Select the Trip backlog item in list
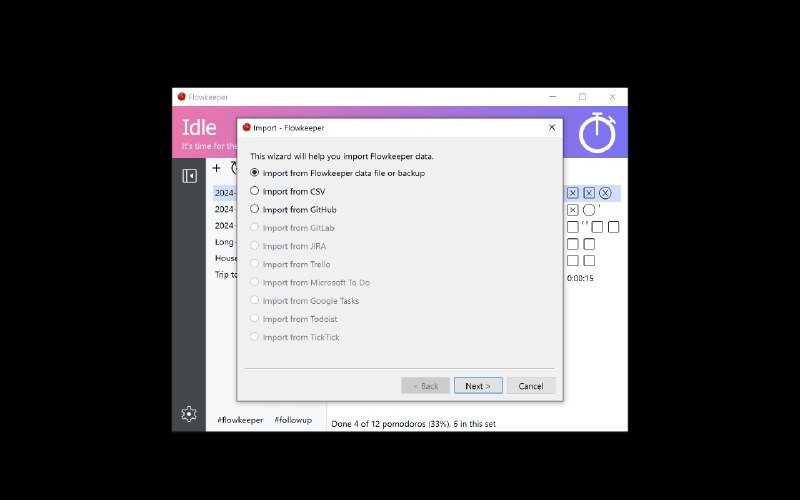The height and width of the screenshot is (500, 800). [x=225, y=274]
